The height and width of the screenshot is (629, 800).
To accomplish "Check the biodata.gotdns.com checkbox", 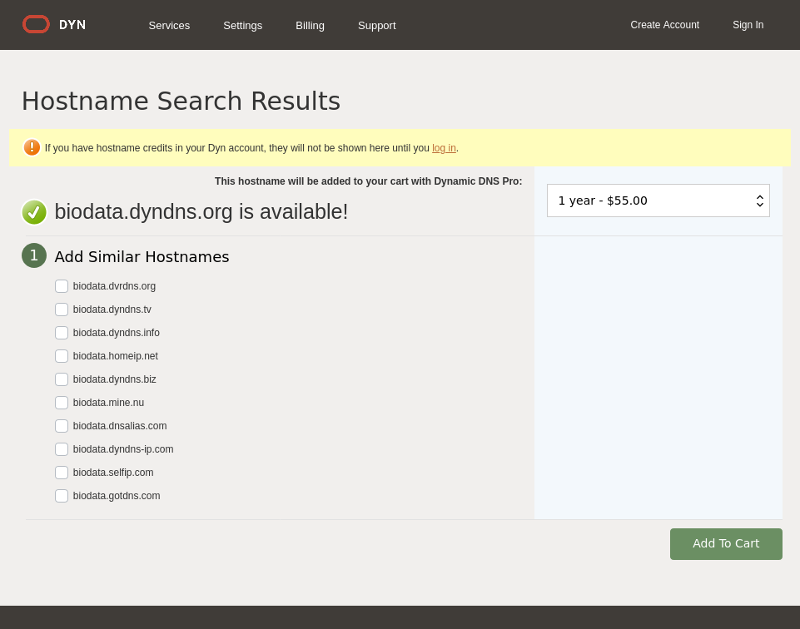I will (61, 496).
